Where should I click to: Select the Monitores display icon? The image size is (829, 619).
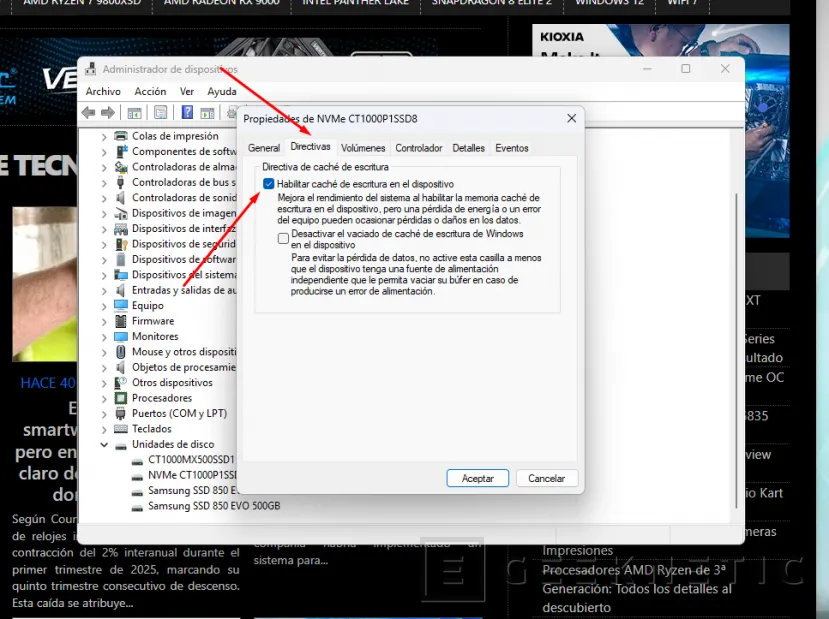121,336
